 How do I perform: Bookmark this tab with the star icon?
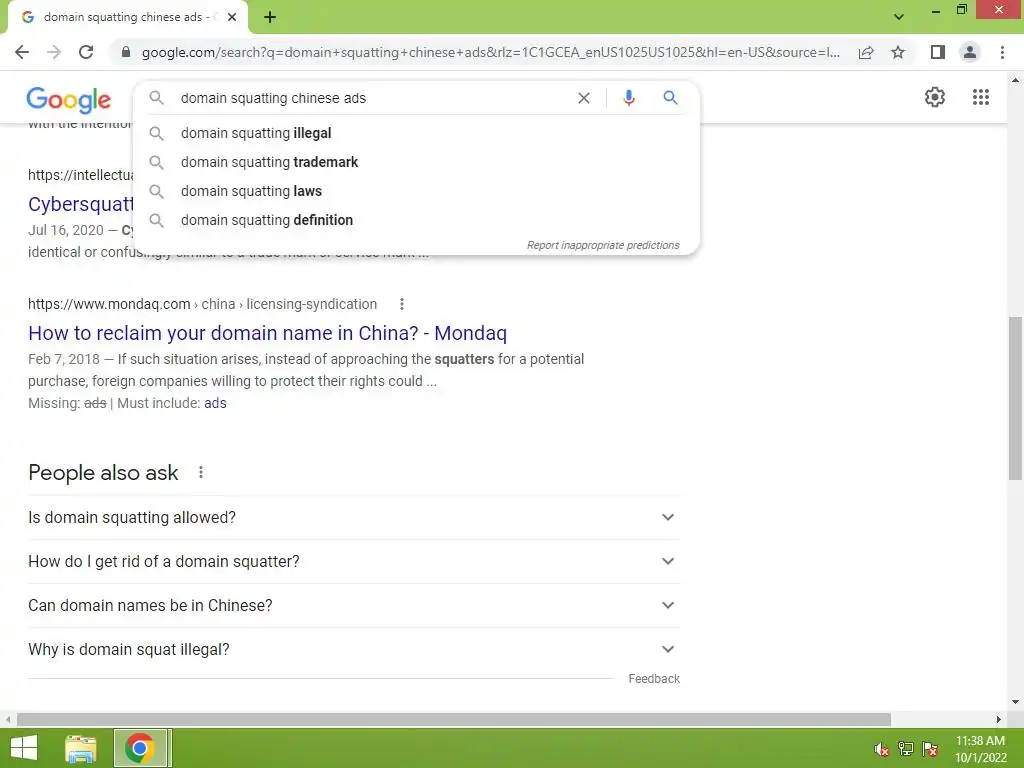[898, 52]
